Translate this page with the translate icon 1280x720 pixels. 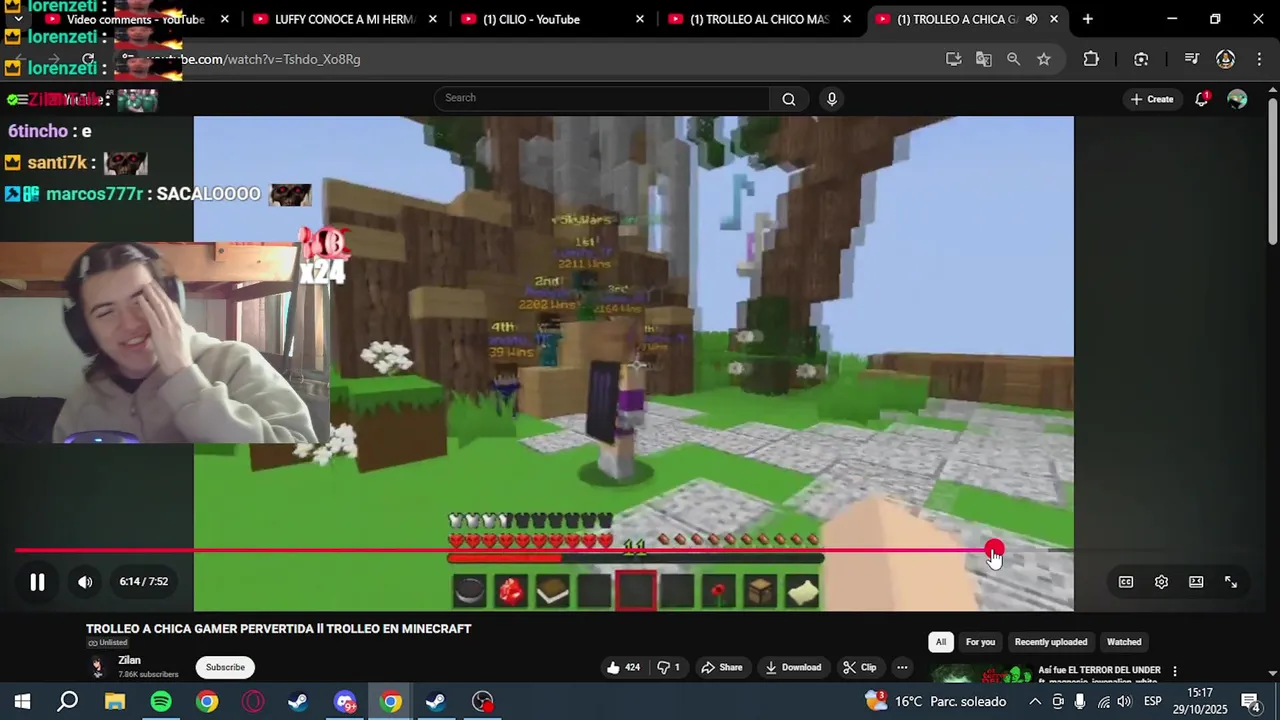(x=984, y=59)
